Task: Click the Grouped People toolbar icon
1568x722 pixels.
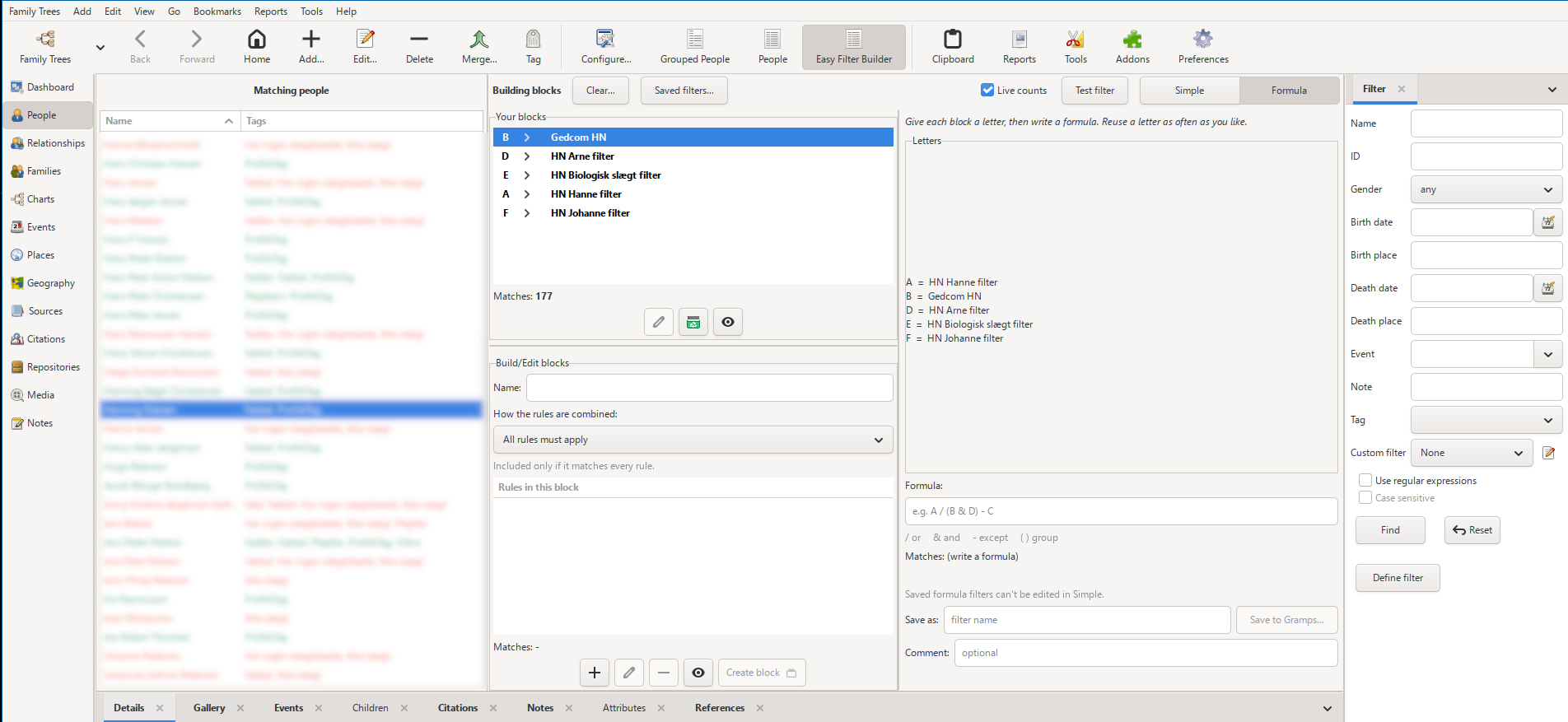Action: (x=694, y=47)
